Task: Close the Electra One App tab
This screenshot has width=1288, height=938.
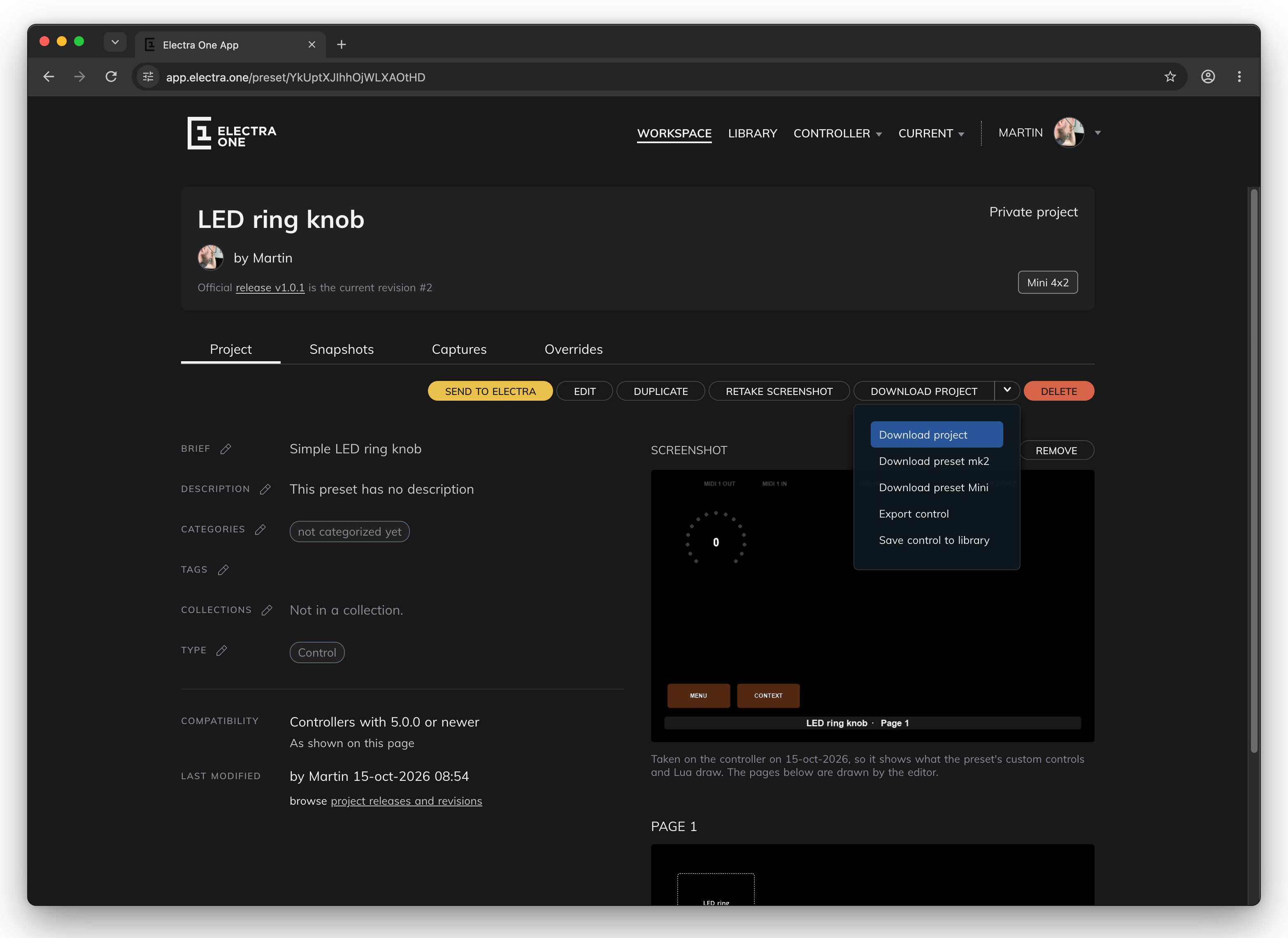Action: pos(312,44)
